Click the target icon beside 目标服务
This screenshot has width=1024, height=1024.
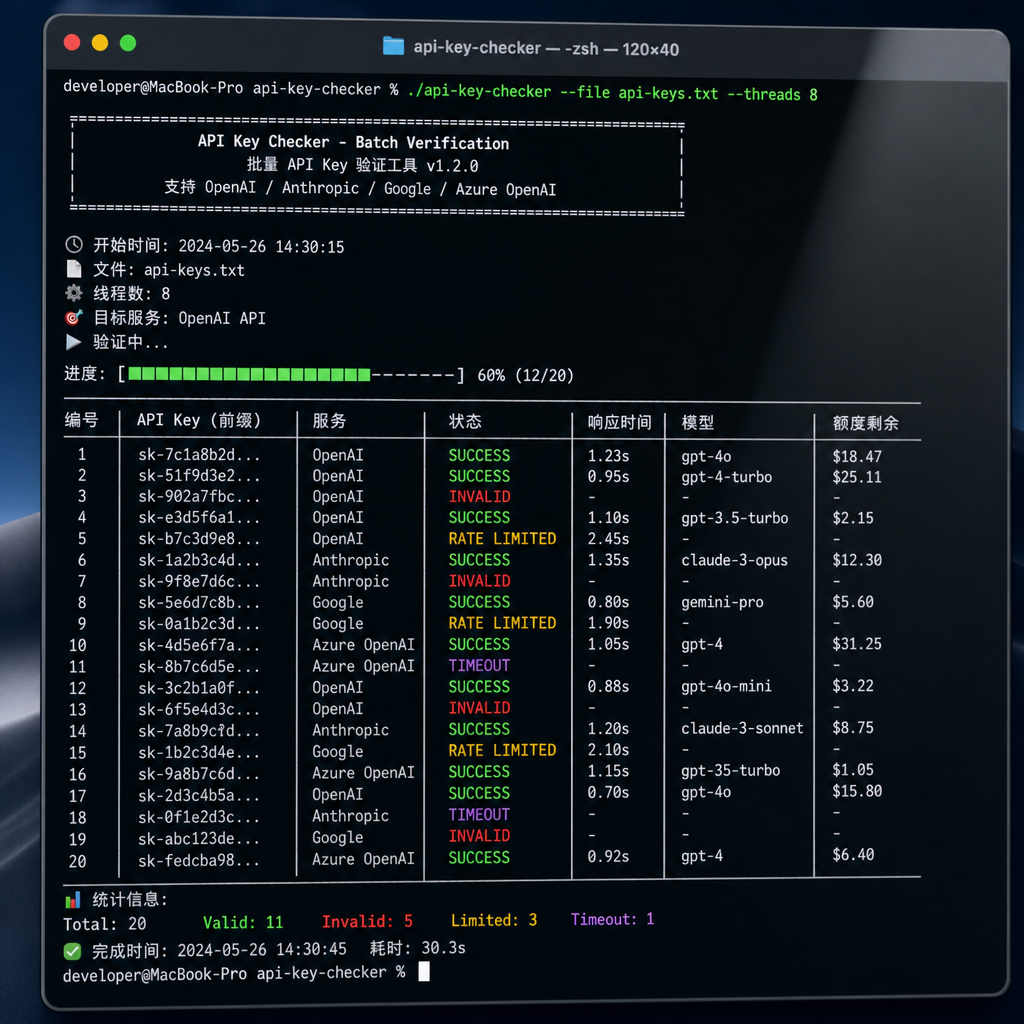click(74, 317)
